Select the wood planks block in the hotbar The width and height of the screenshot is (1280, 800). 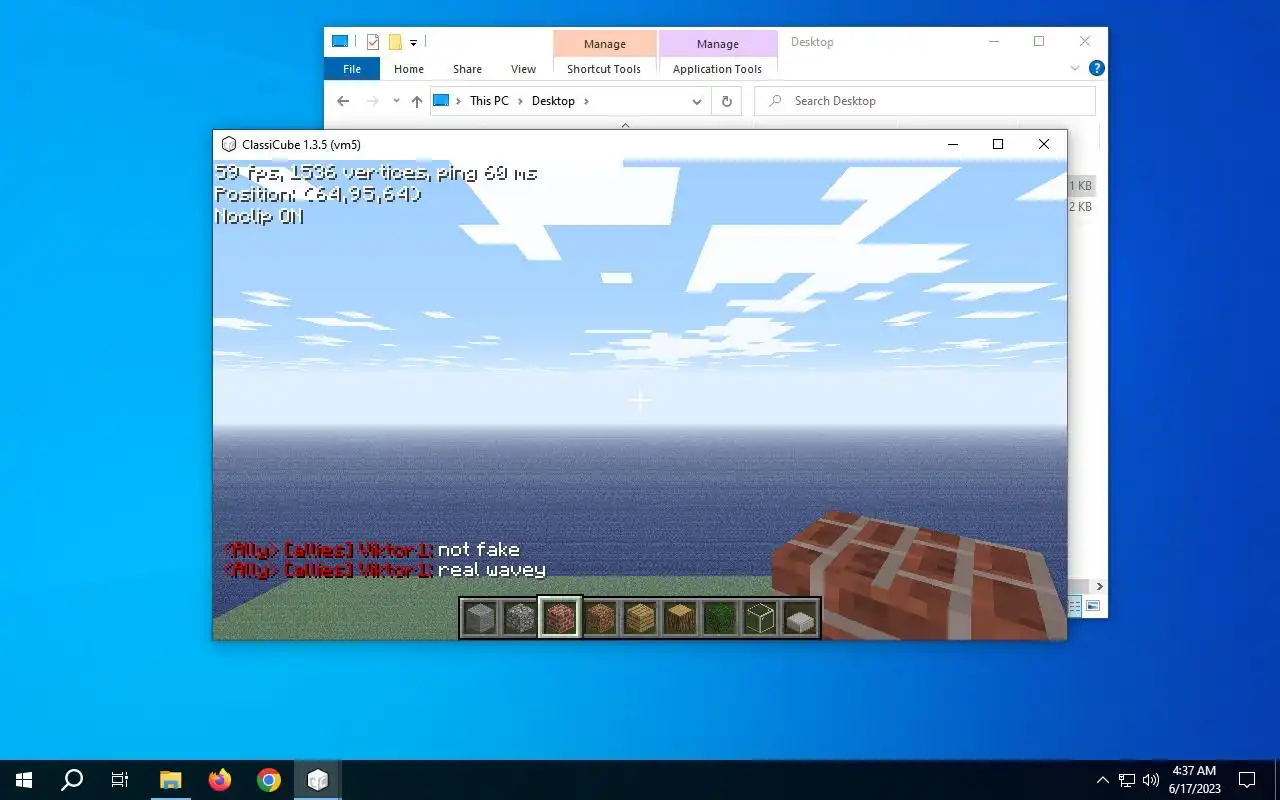(640, 619)
